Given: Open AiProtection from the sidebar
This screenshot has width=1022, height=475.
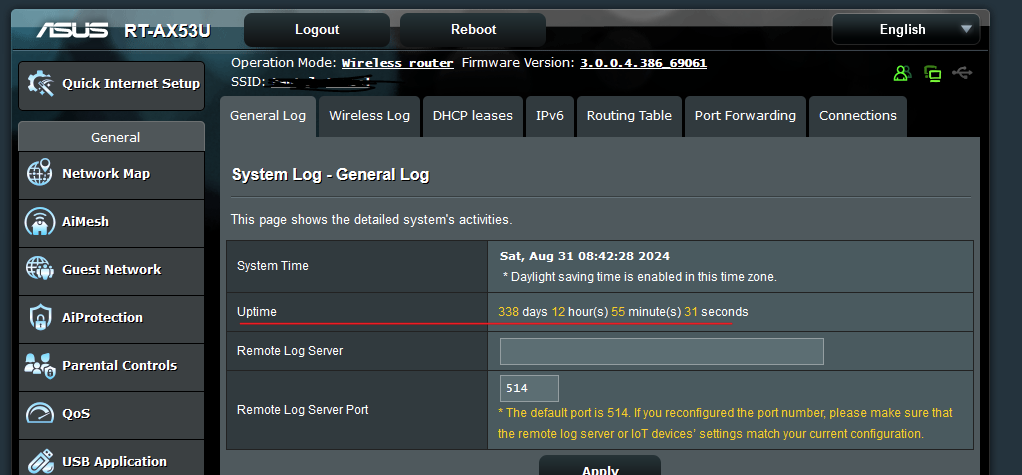Looking at the screenshot, I should [102, 317].
